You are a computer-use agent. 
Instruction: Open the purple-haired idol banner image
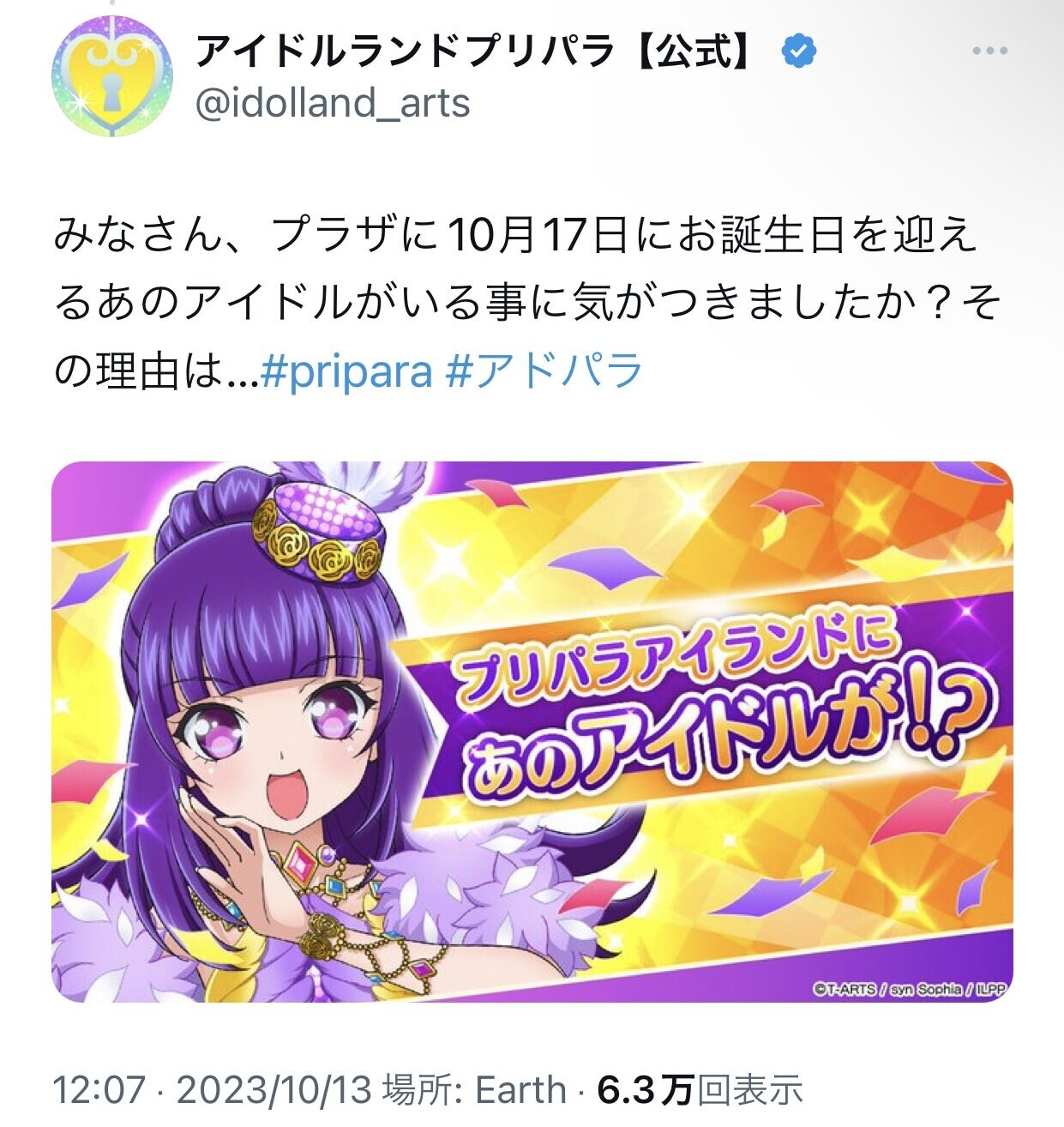coord(532,732)
